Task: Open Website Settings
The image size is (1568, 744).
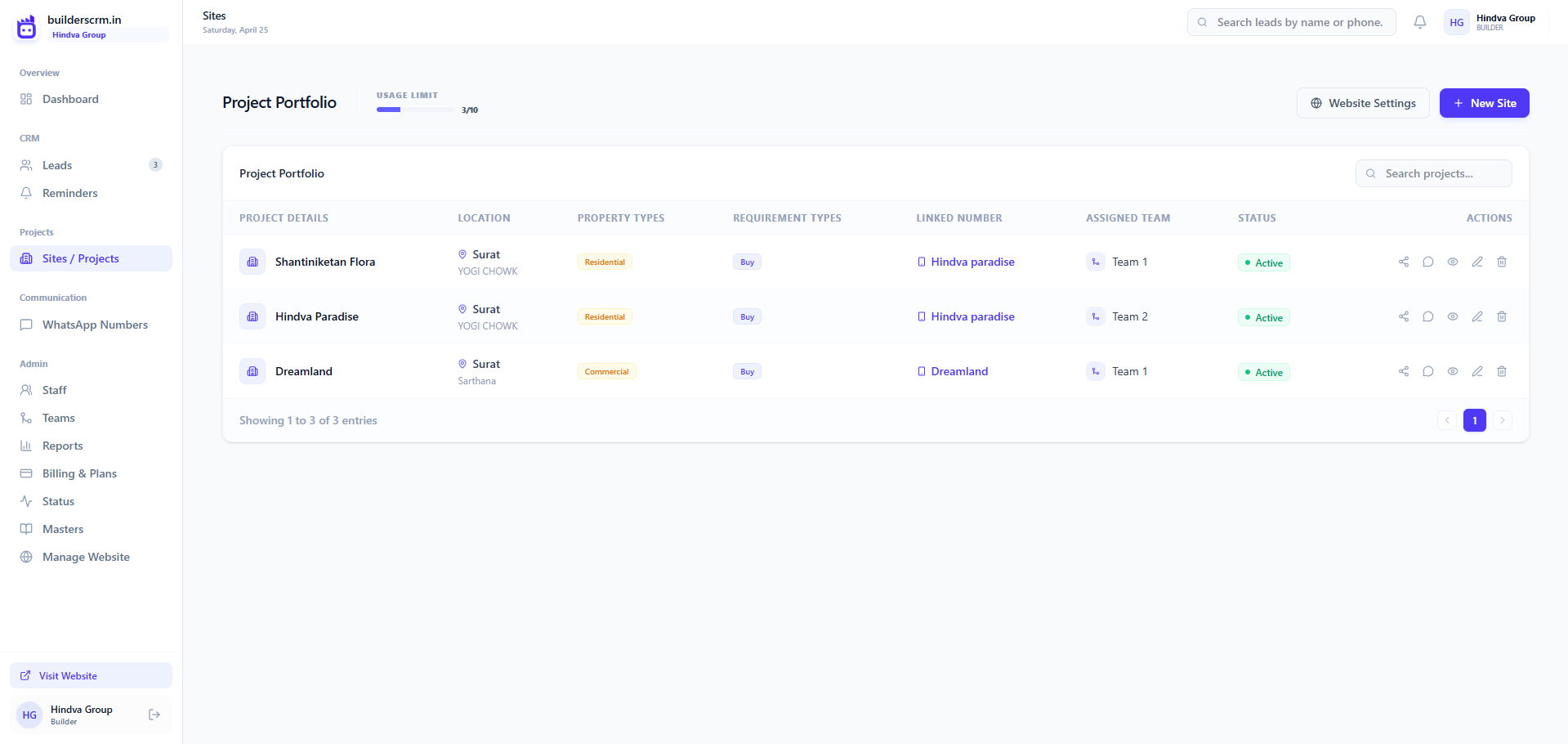Action: tap(1363, 103)
